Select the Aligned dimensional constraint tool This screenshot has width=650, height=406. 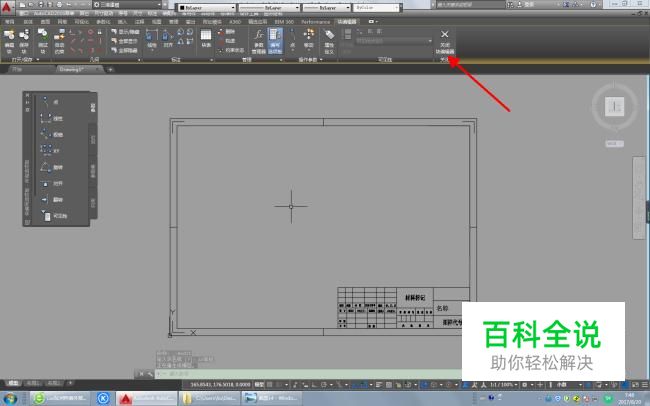coord(167,39)
